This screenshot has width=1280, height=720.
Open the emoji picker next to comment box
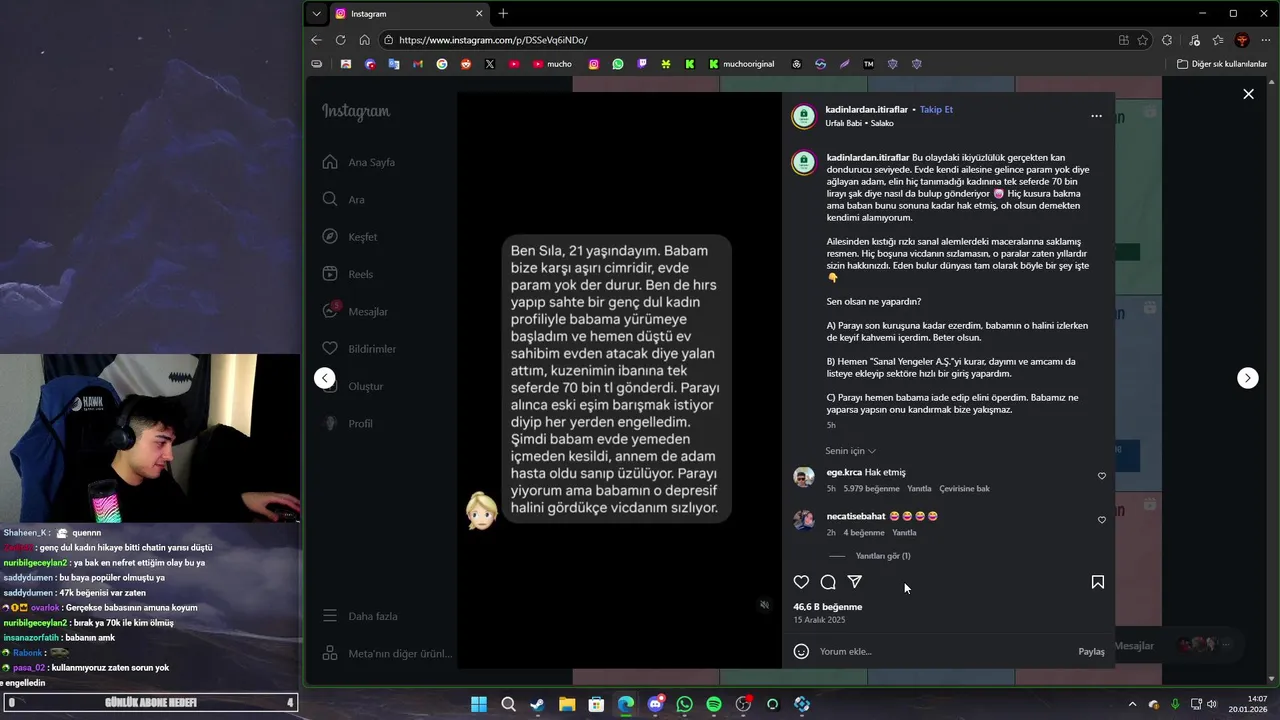801,651
